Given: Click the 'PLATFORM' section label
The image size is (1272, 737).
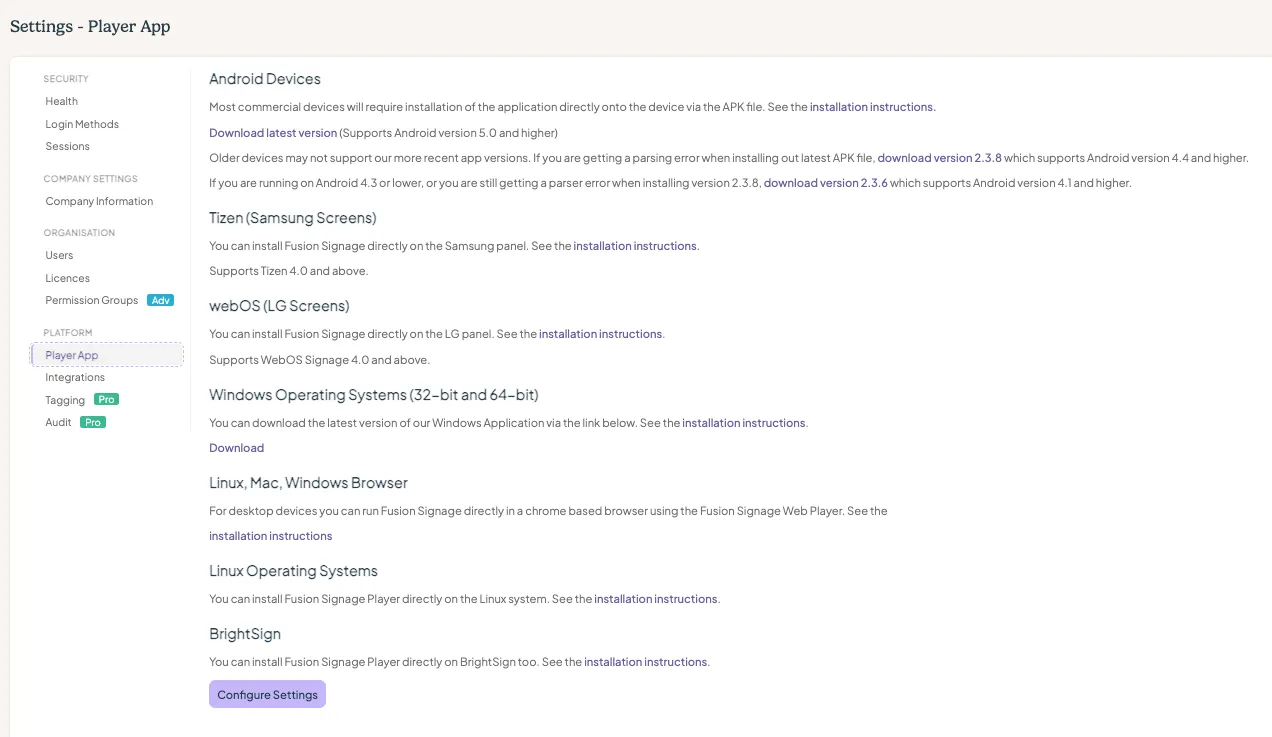Looking at the screenshot, I should pos(68,333).
